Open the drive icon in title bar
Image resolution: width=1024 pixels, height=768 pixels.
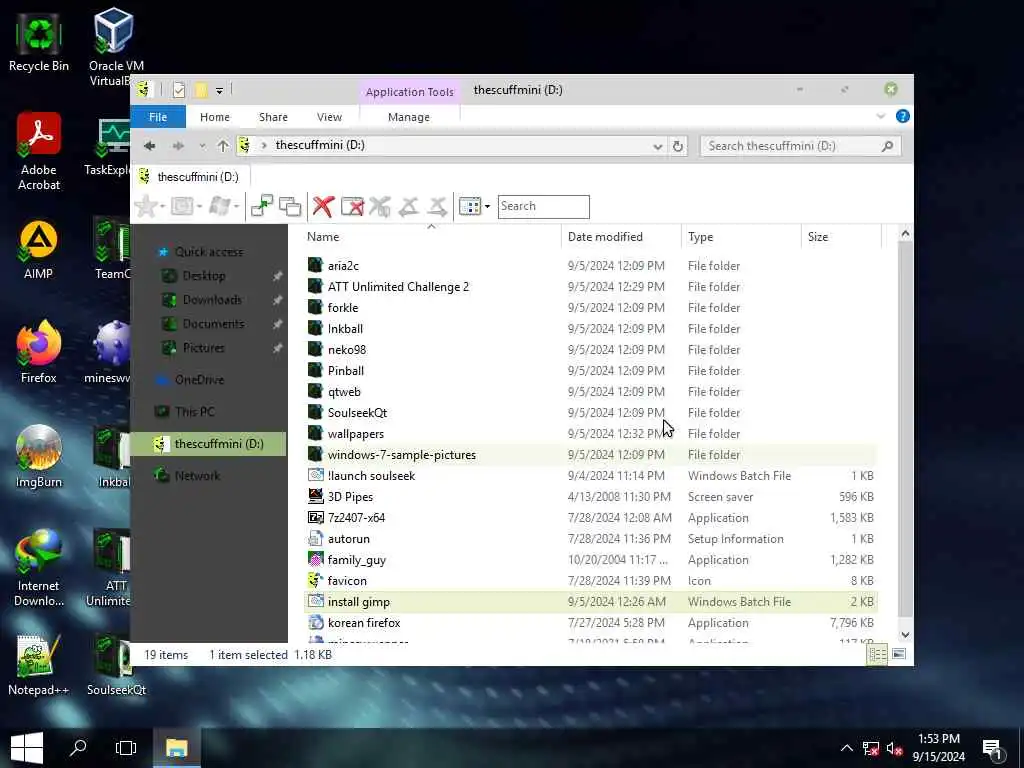(144, 89)
